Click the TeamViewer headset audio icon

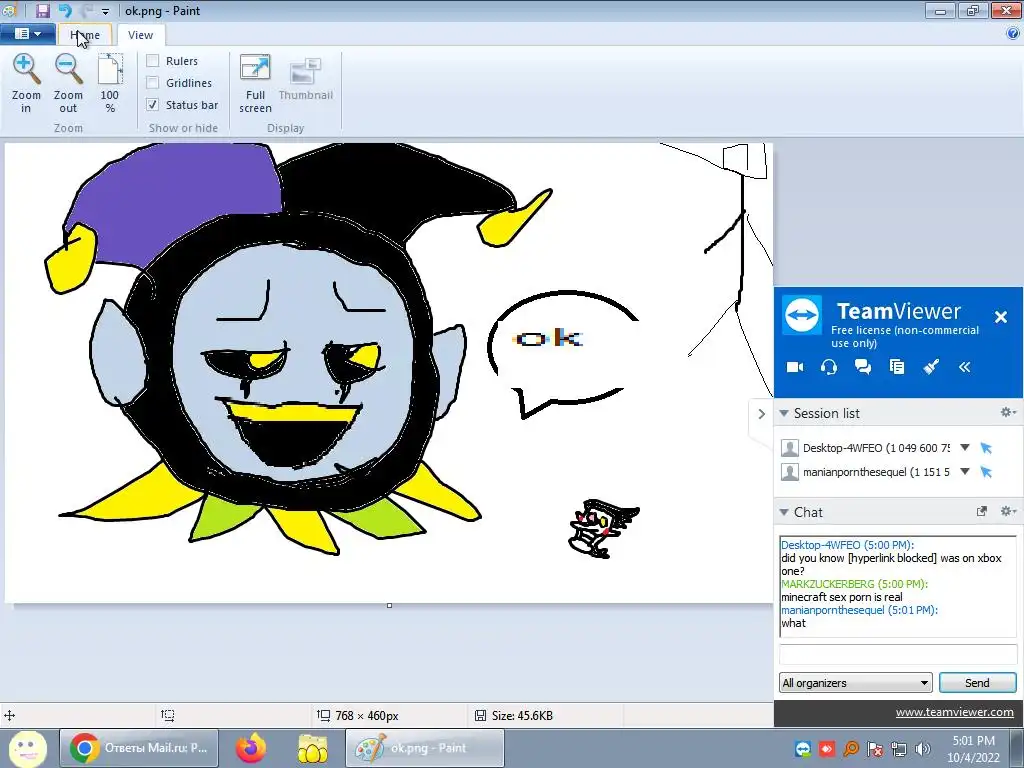point(829,367)
